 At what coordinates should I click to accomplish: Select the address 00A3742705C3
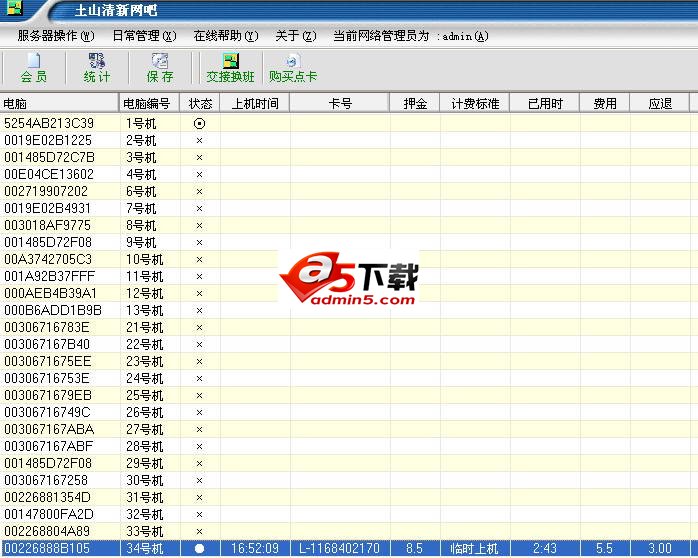(x=48, y=259)
